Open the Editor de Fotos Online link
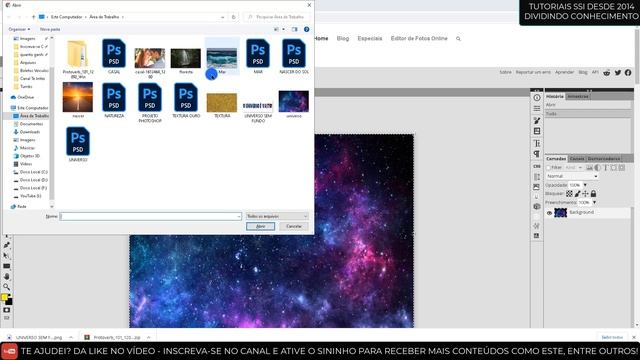Image resolution: width=640 pixels, height=360 pixels. 419,38
